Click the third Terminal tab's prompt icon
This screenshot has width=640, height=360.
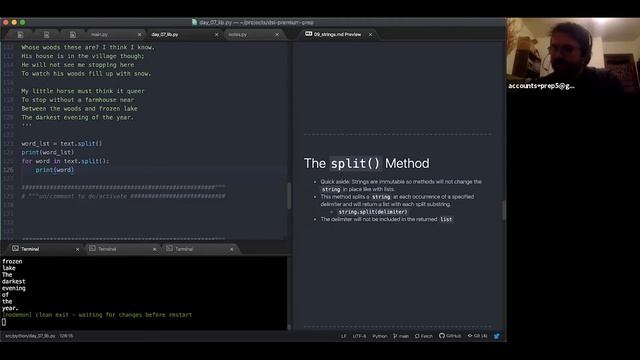[x=169, y=249]
